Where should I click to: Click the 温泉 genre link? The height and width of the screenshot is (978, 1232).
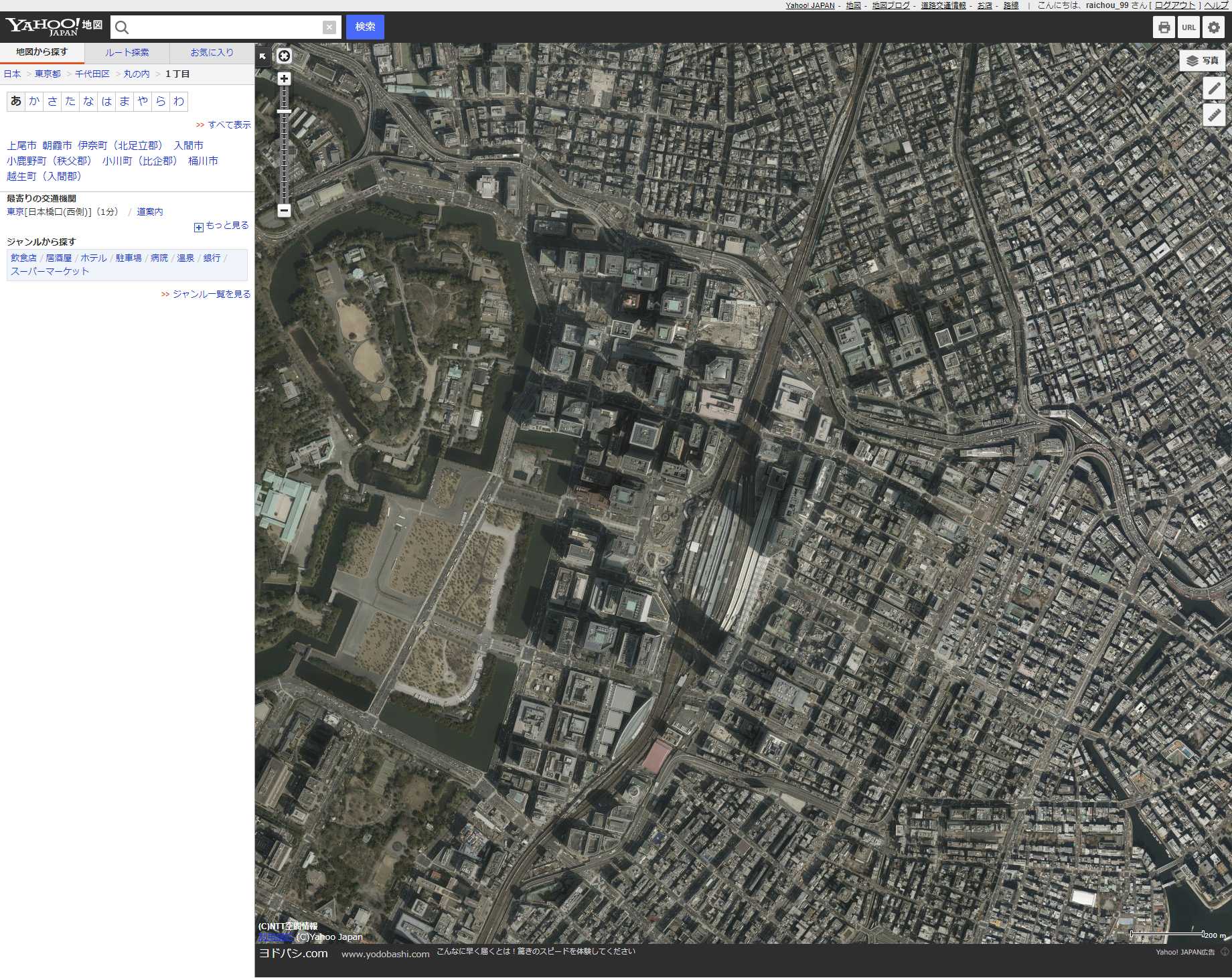pos(185,258)
